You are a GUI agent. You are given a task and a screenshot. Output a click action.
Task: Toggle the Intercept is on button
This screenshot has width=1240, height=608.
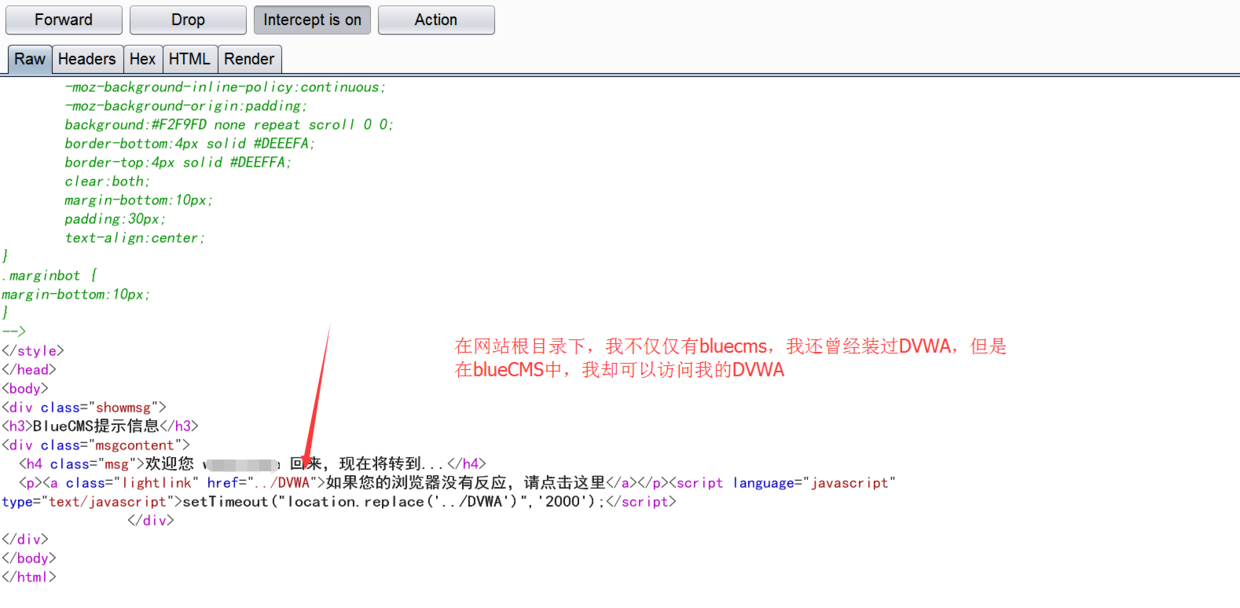[x=312, y=20]
